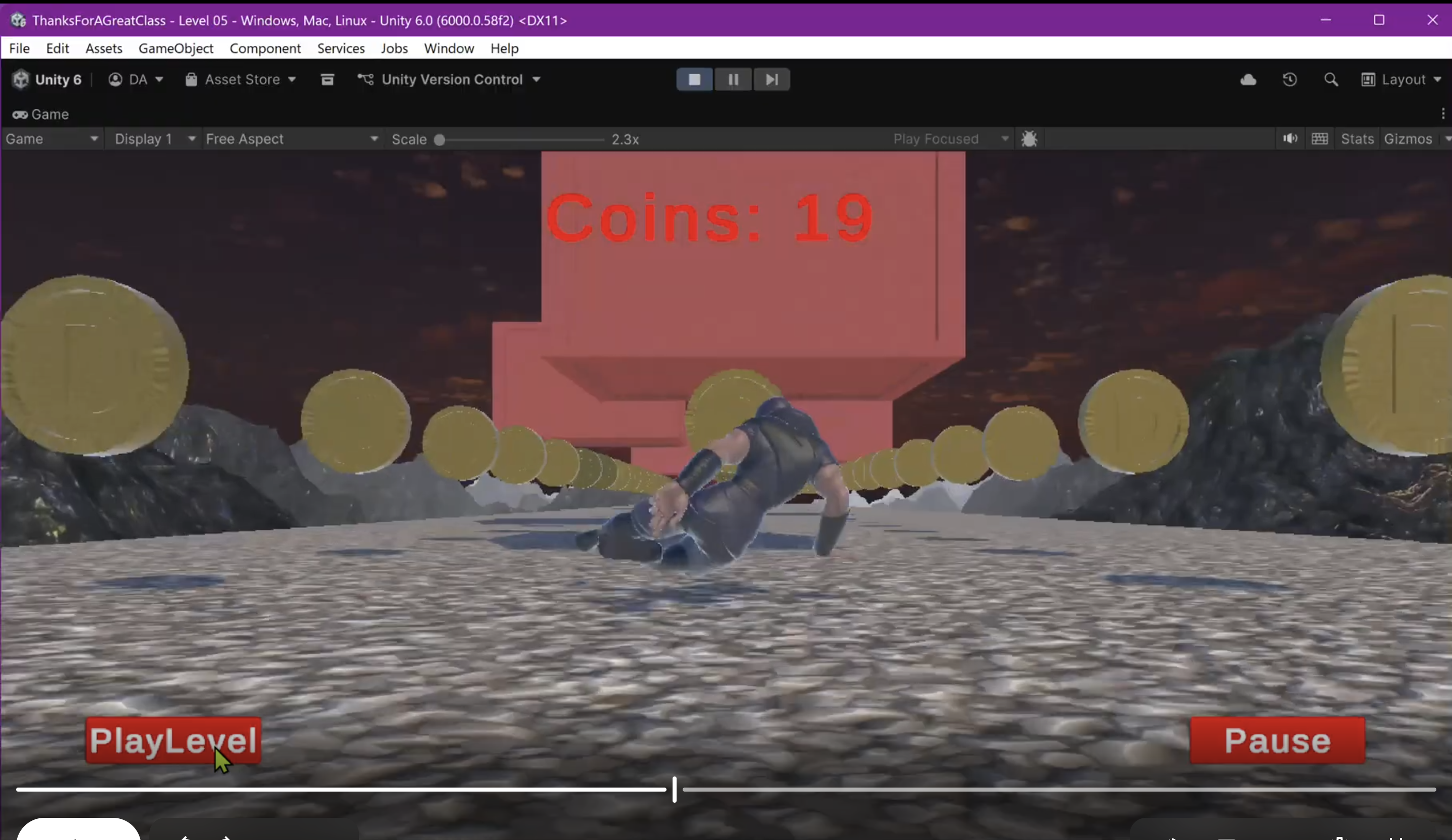1452x840 pixels.
Task: Open the Display 1 dropdown
Action: pos(154,139)
